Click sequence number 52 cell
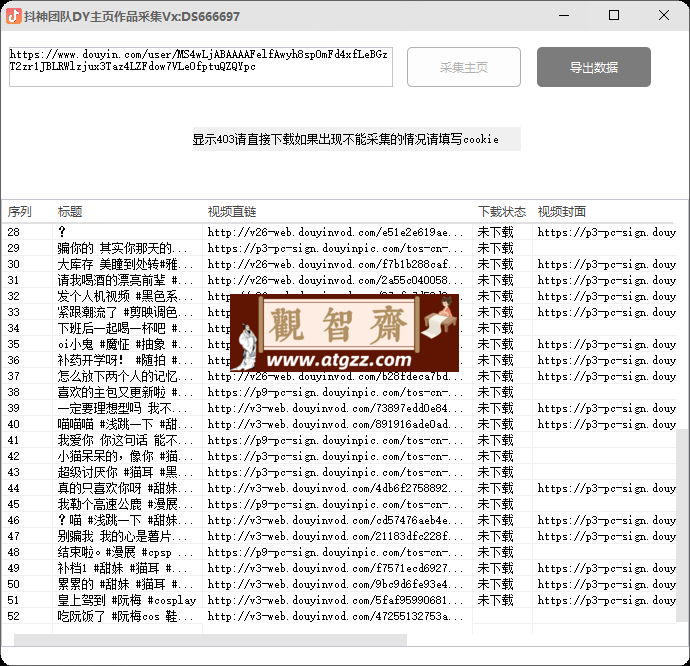Viewport: 690px width, 666px height. point(14,616)
